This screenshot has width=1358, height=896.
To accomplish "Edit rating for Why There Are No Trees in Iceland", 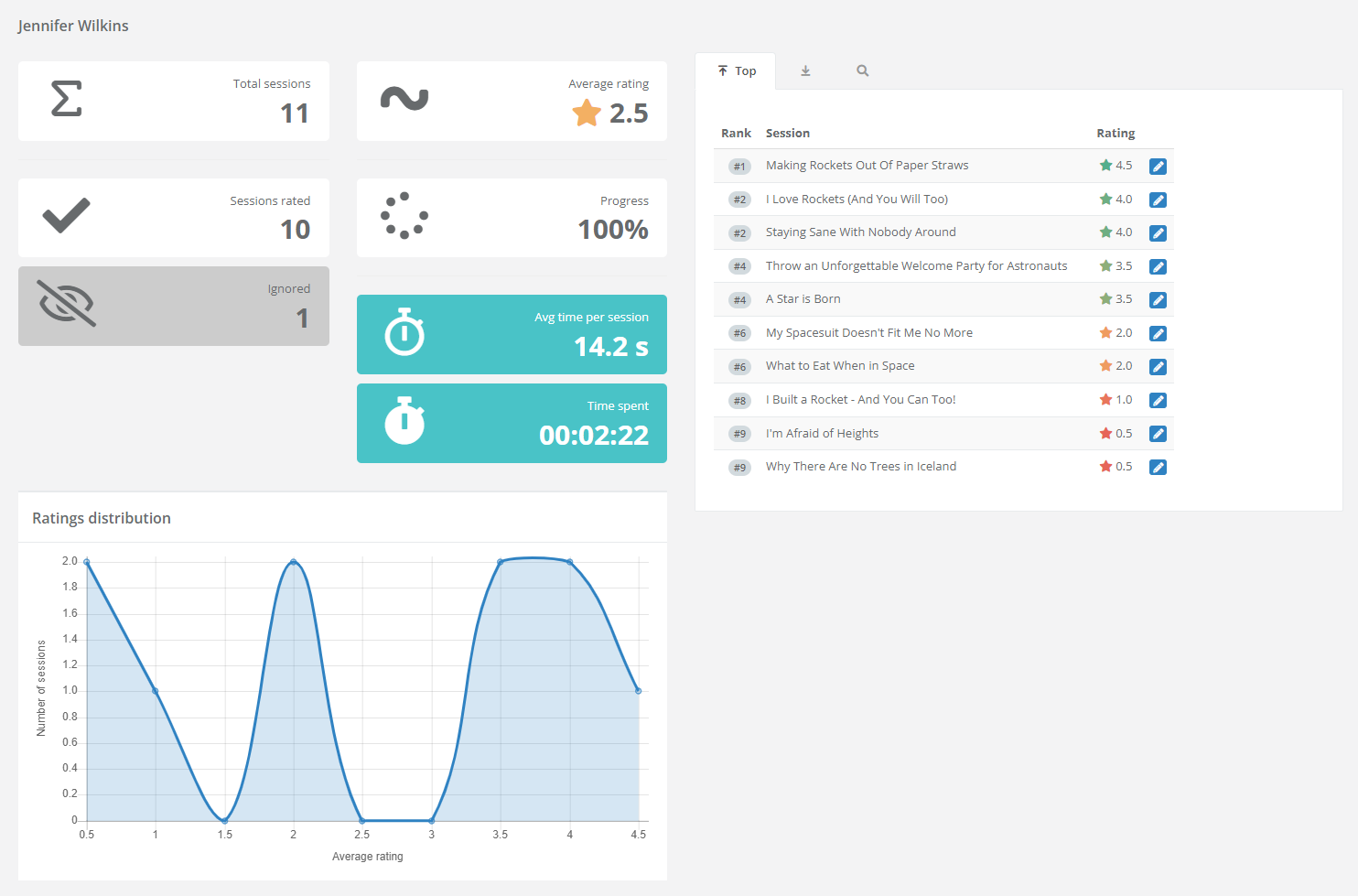I will pyautogui.click(x=1158, y=468).
